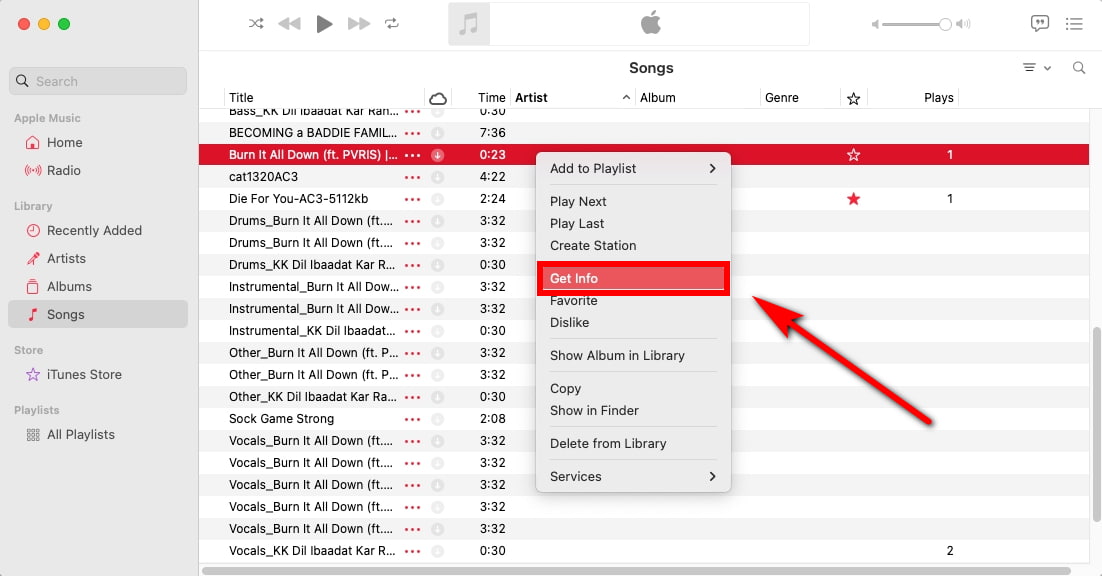Open the lyrics panel
The height and width of the screenshot is (576, 1102).
click(1040, 24)
